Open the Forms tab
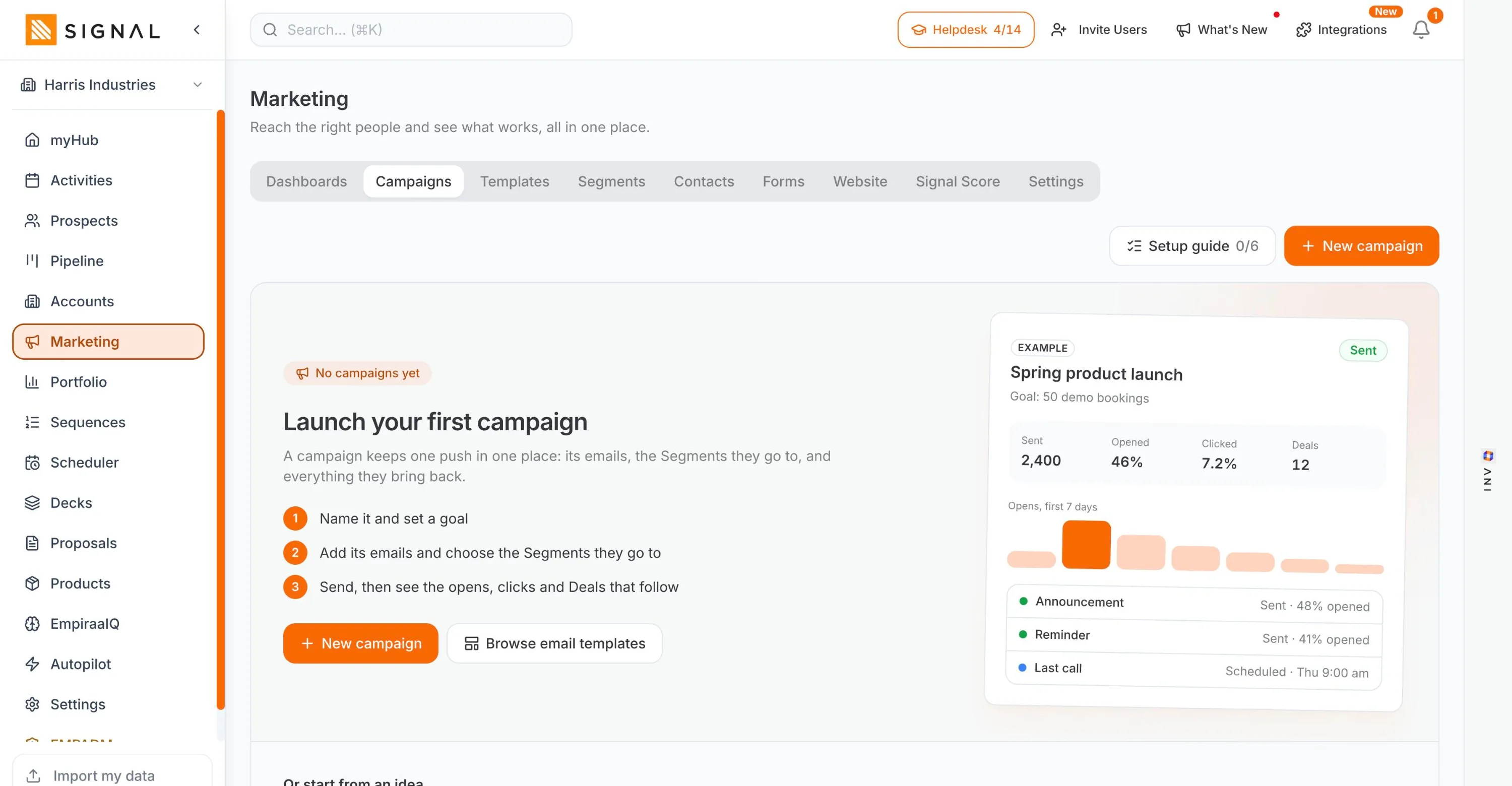The height and width of the screenshot is (786, 1512). (784, 182)
